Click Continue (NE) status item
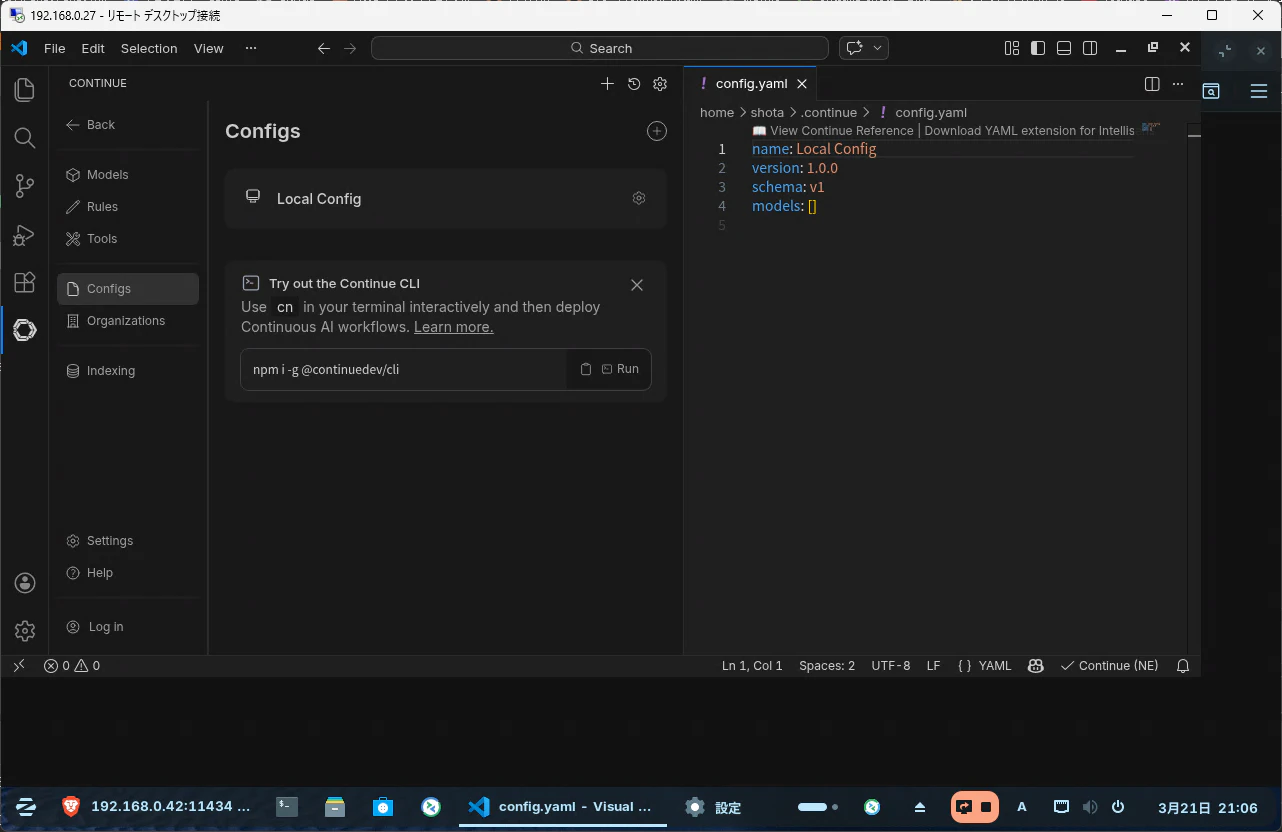This screenshot has height=832, width=1282. click(1109, 666)
